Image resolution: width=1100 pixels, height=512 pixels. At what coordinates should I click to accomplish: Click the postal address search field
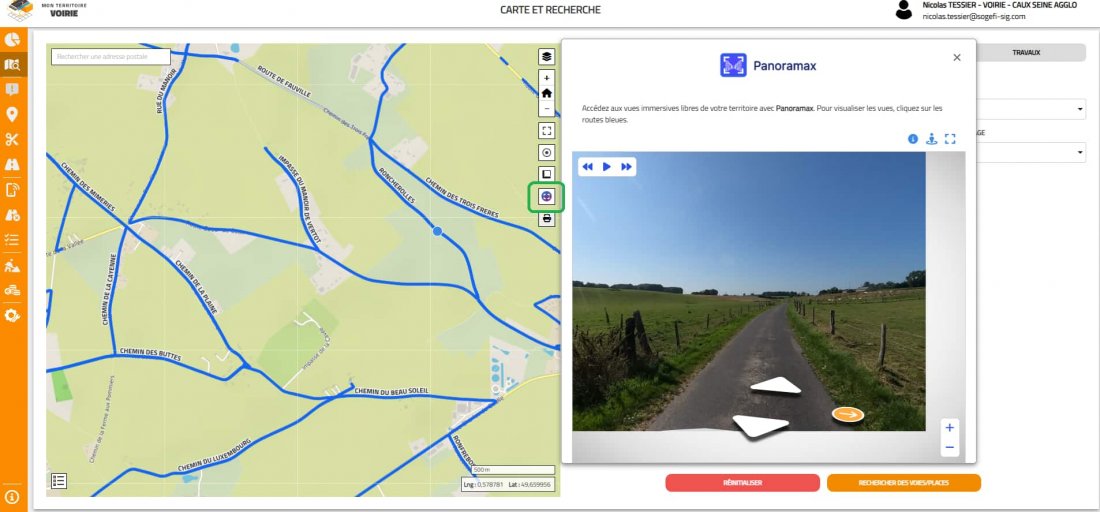click(x=110, y=57)
